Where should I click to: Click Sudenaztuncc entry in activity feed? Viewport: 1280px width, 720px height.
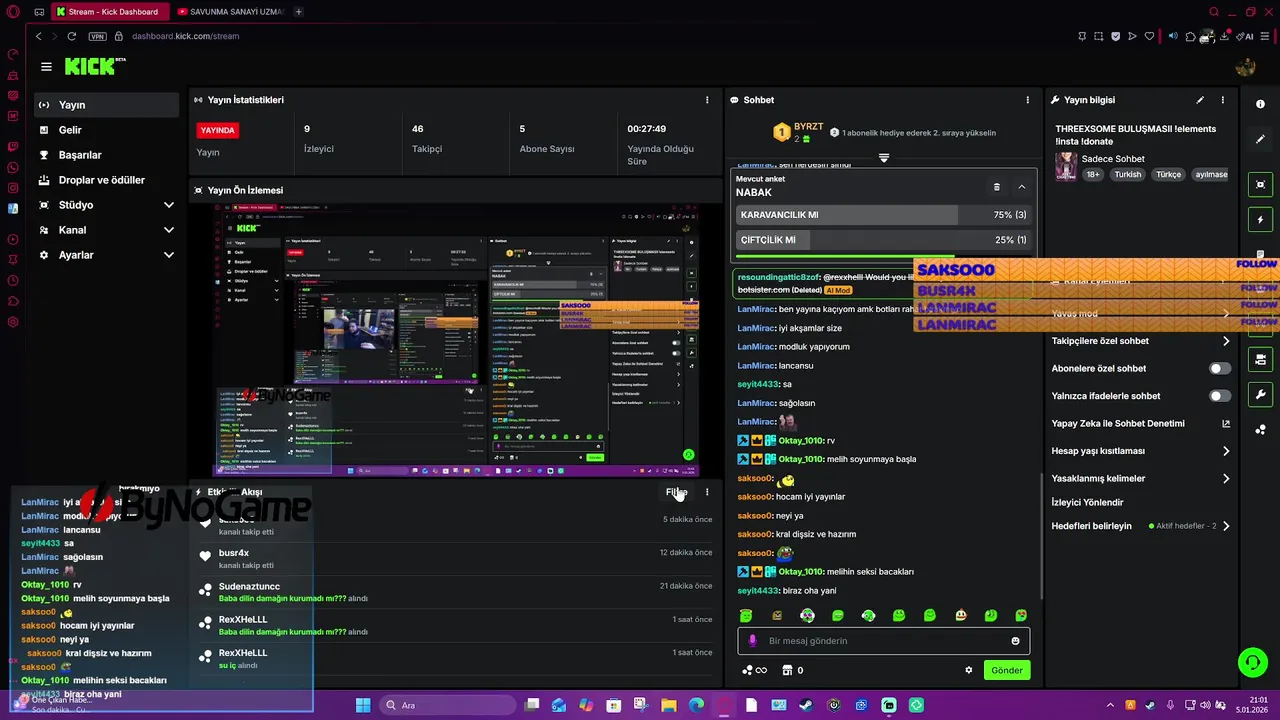point(249,586)
